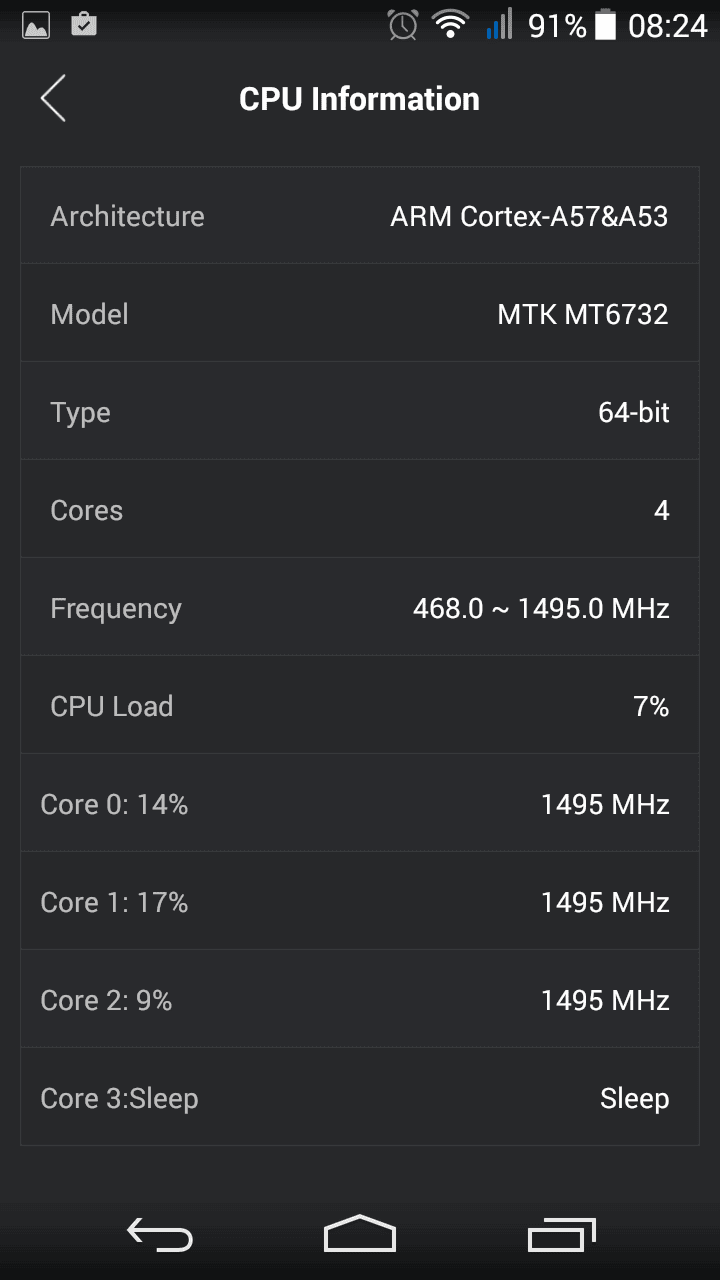The image size is (720, 1280).
Task: Tap the picture notification icon in the status bar
Action: pyautogui.click(x=36, y=25)
